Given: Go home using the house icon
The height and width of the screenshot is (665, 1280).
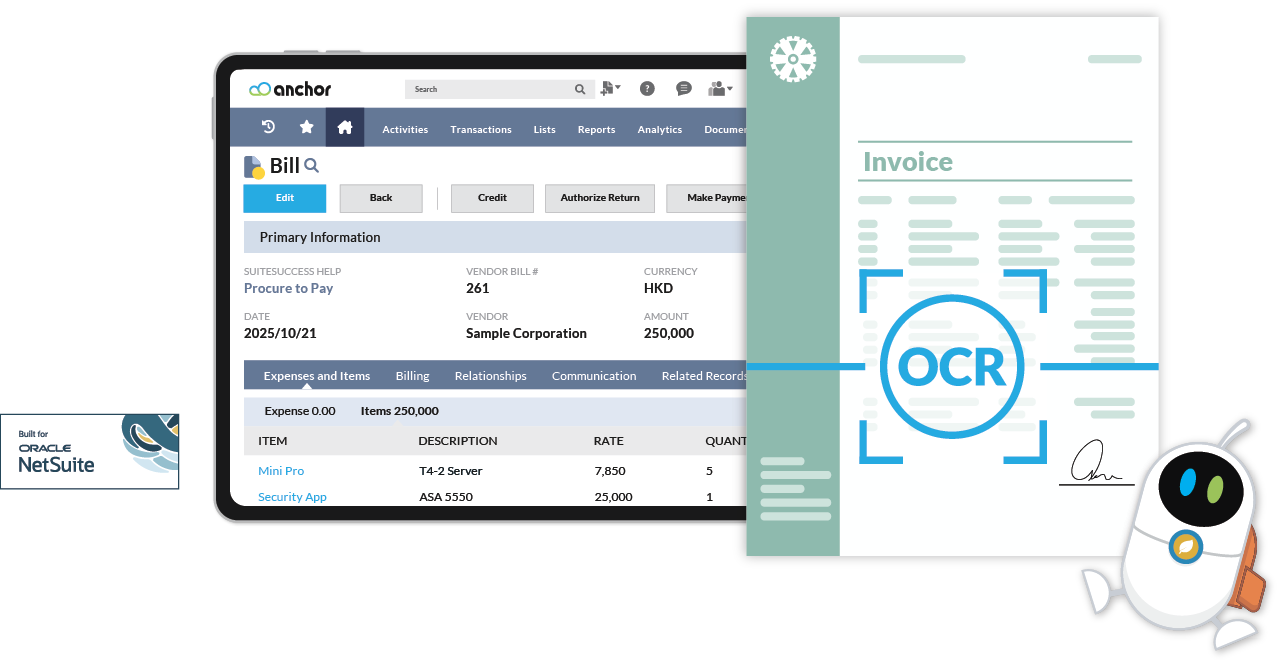Looking at the screenshot, I should pos(345,127).
